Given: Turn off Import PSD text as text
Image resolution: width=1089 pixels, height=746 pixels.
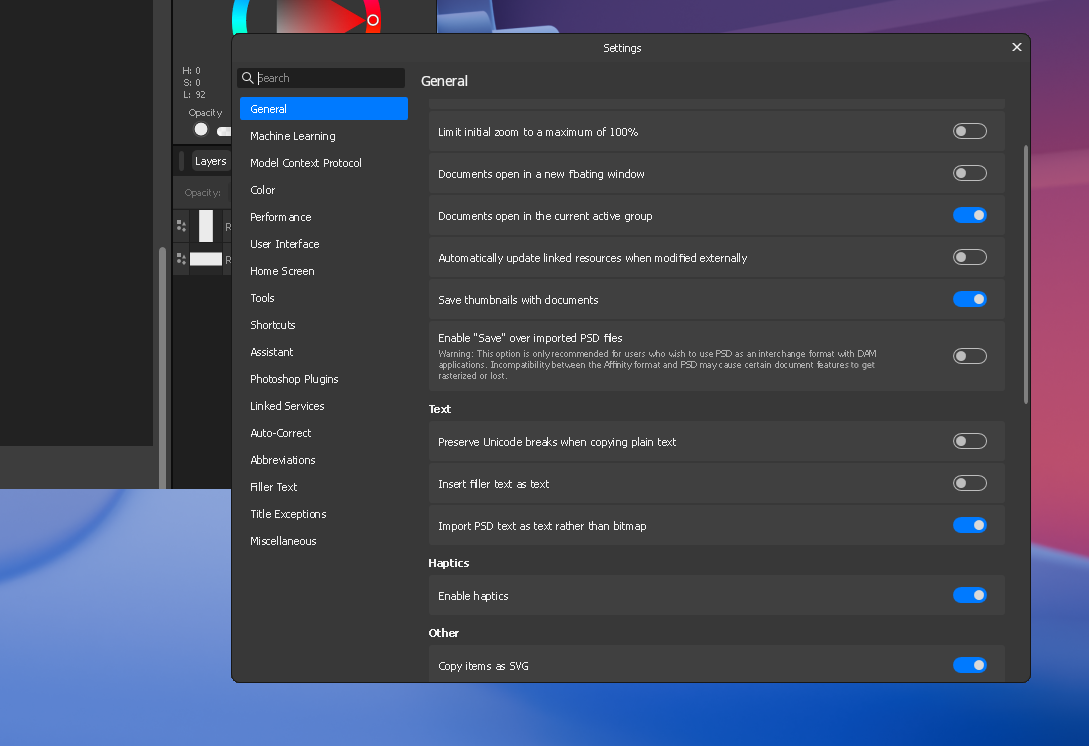Looking at the screenshot, I should [970, 526].
